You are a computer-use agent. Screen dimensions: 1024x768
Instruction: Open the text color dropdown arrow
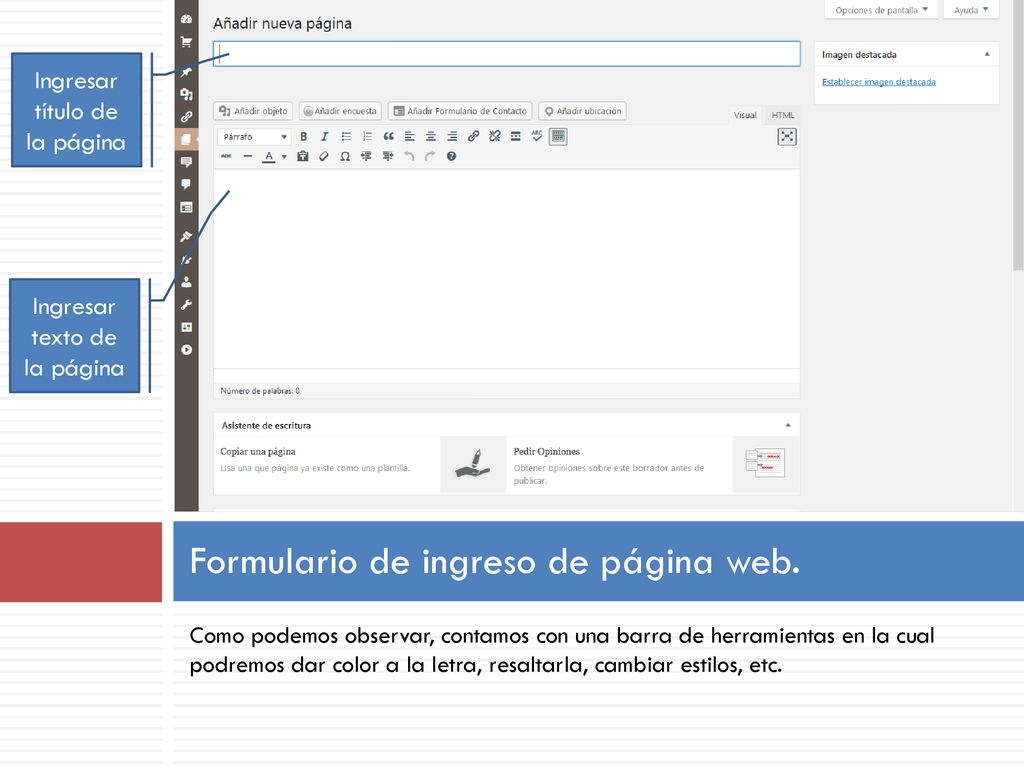[x=284, y=157]
